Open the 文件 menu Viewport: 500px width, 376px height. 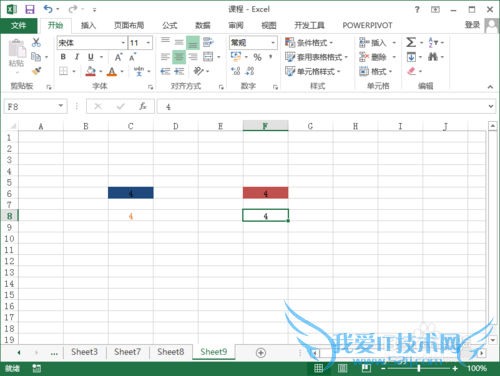19,25
